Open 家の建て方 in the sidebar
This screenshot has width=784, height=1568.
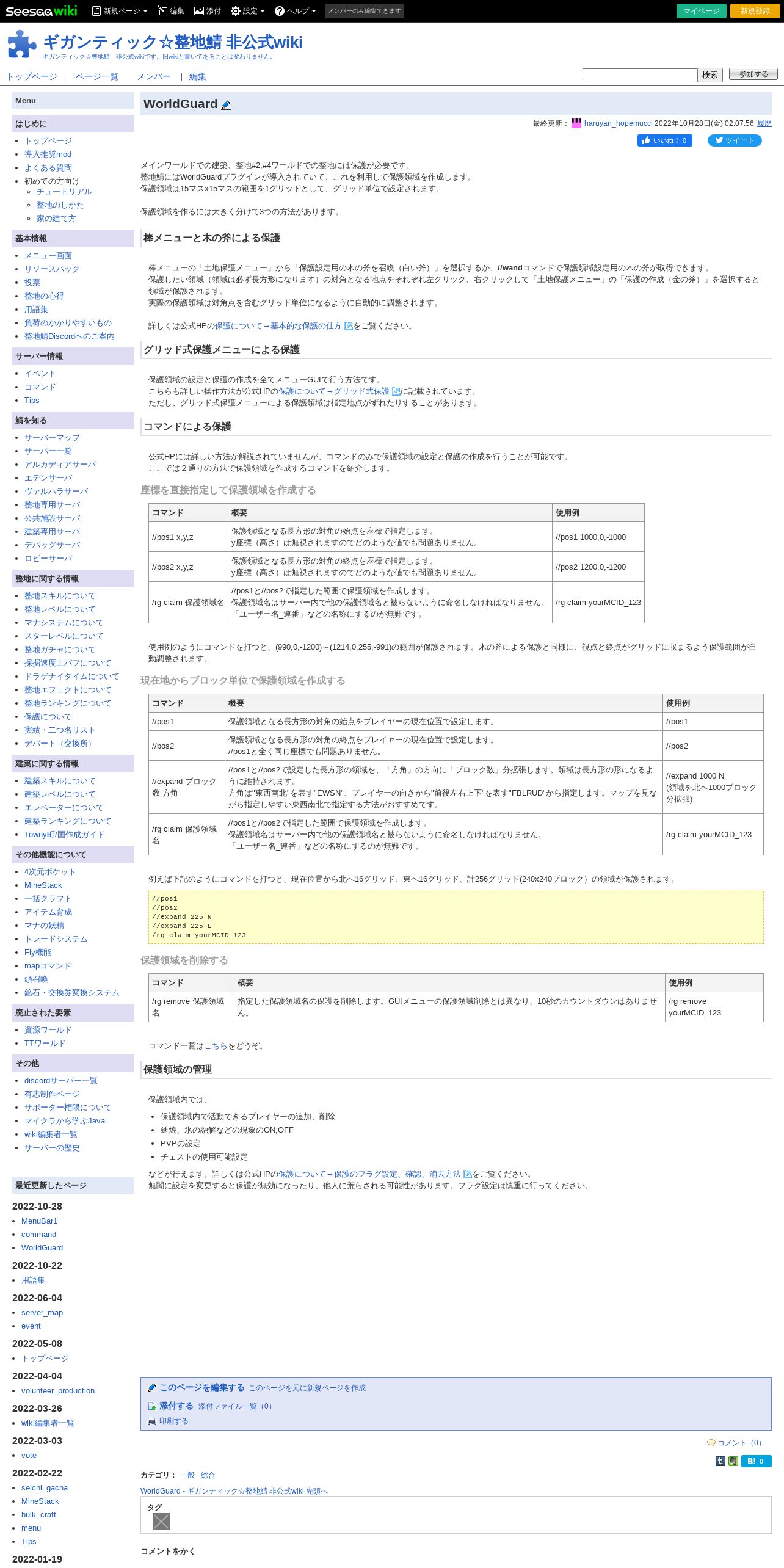click(x=56, y=219)
